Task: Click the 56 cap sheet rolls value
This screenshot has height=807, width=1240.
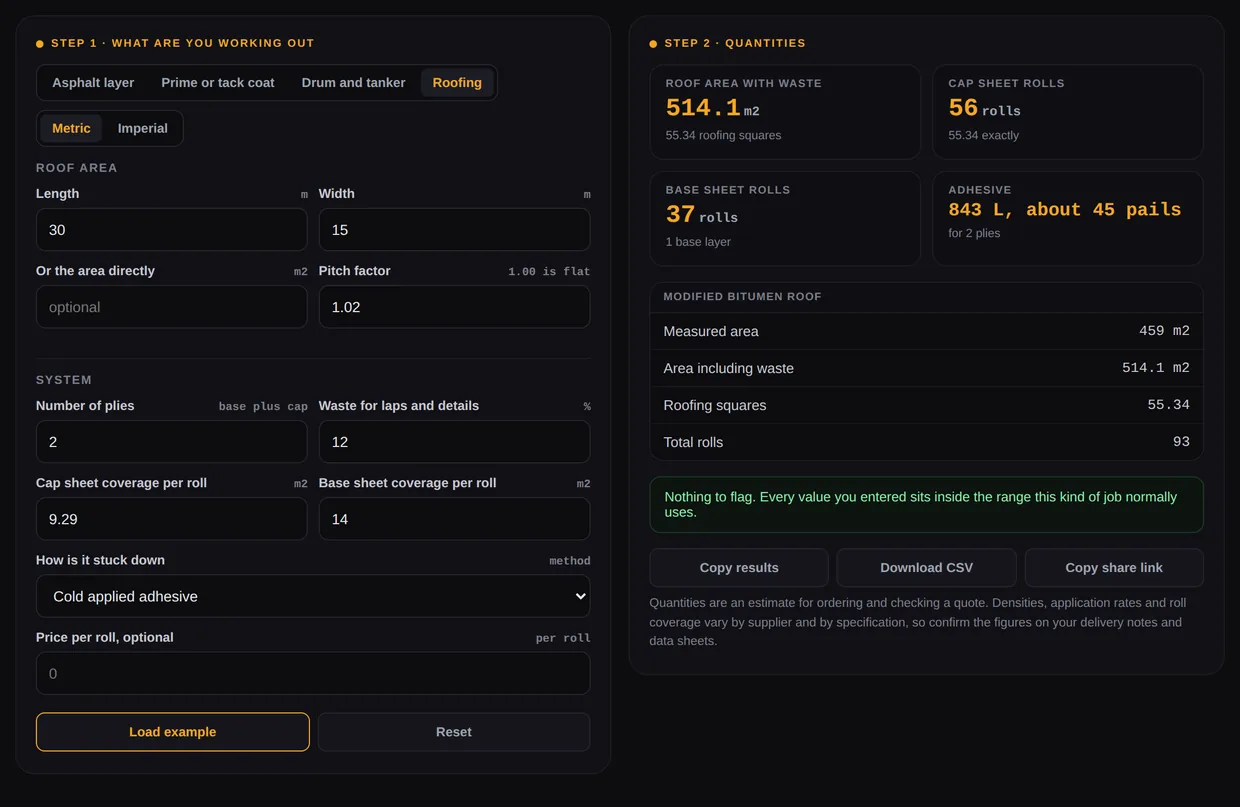Action: click(x=963, y=108)
